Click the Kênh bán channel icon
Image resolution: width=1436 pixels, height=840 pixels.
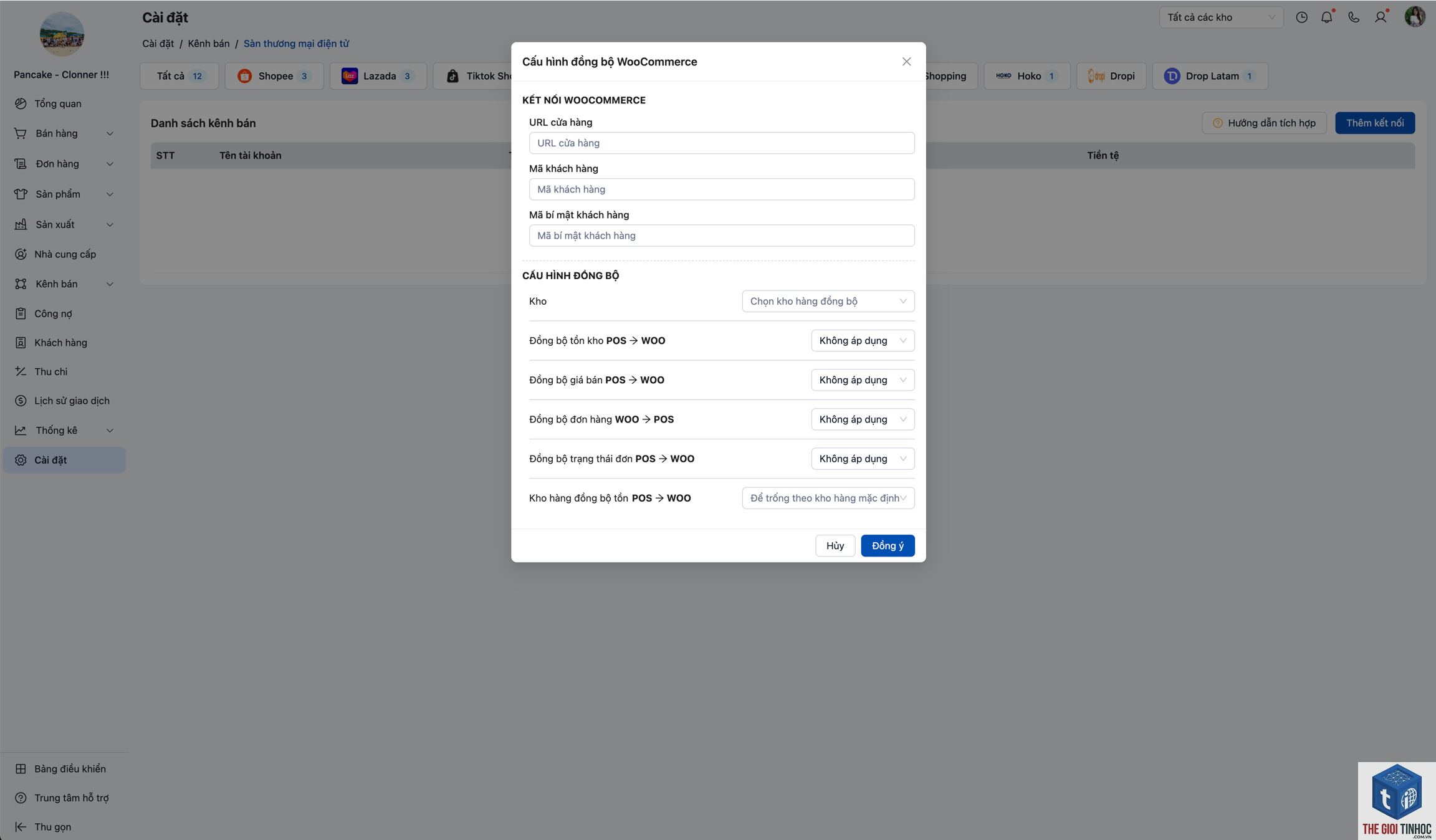pos(21,284)
